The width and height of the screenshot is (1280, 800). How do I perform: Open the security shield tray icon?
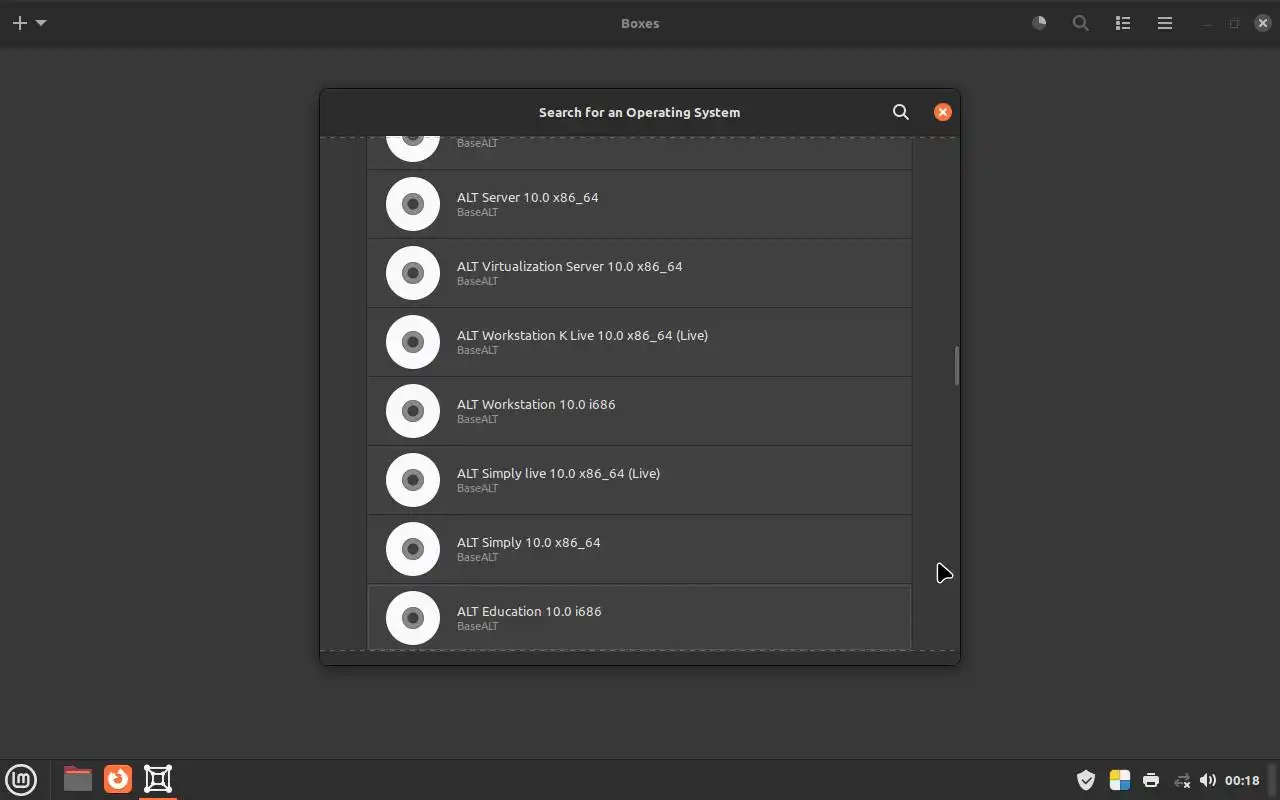pyautogui.click(x=1086, y=780)
